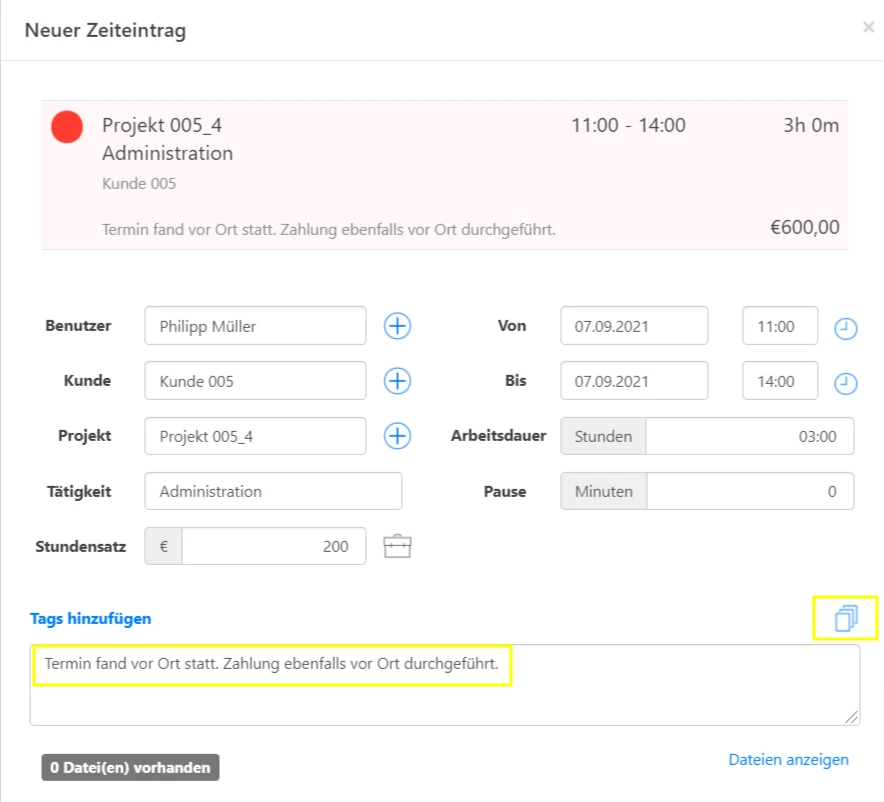Open Tags hinzufügen
Image resolution: width=884 pixels, height=802 pixels.
point(89,618)
